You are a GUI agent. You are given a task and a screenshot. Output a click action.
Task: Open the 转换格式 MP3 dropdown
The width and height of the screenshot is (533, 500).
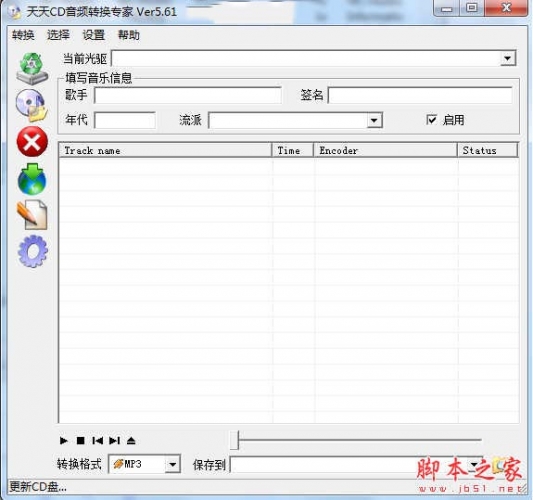(173, 464)
